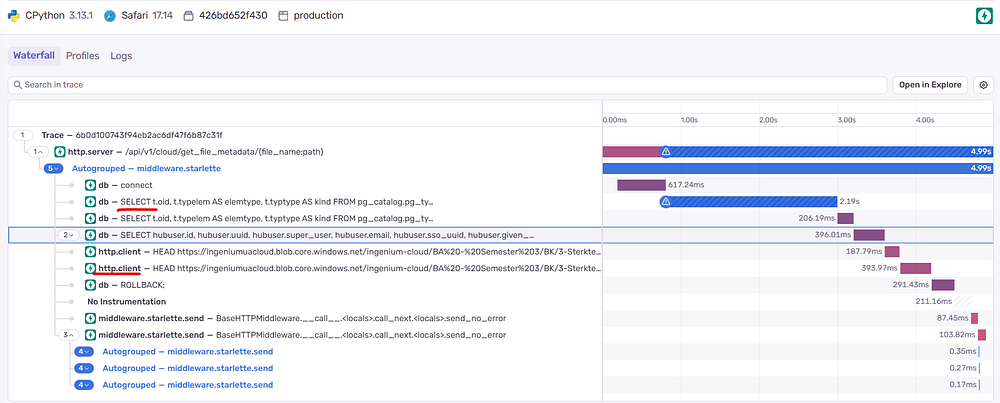Click the 0.35ms duration label
Viewport: 1000px width, 403px height.
(x=962, y=351)
